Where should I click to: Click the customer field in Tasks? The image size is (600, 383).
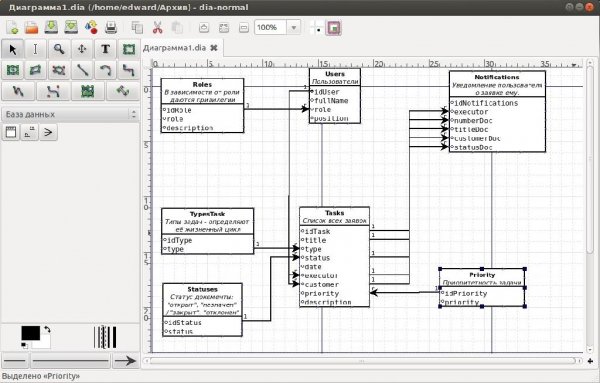pyautogui.click(x=321, y=285)
